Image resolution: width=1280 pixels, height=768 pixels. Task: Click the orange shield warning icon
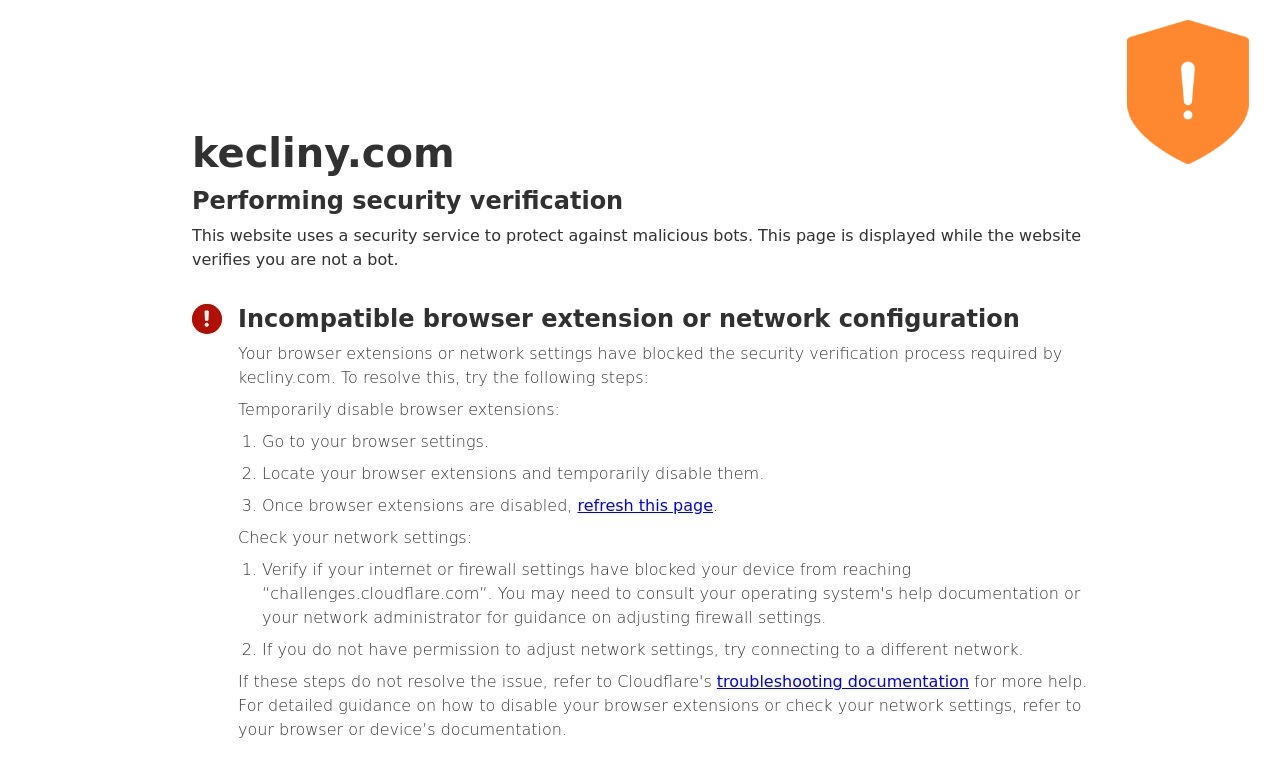pyautogui.click(x=1188, y=92)
